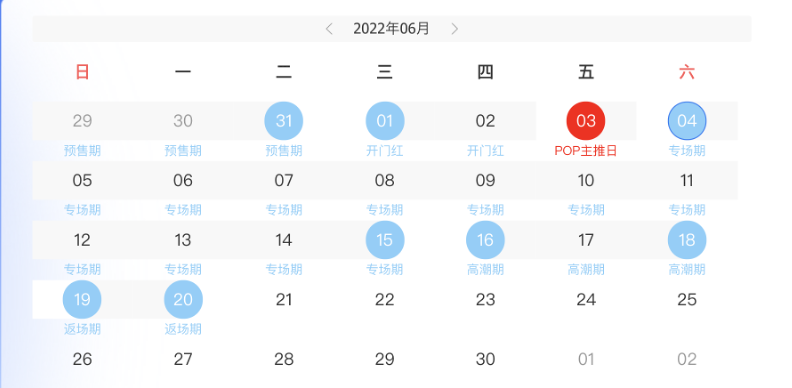Screen dimensions: 792x388
Task: Select blue circled date 20
Action: (183, 300)
